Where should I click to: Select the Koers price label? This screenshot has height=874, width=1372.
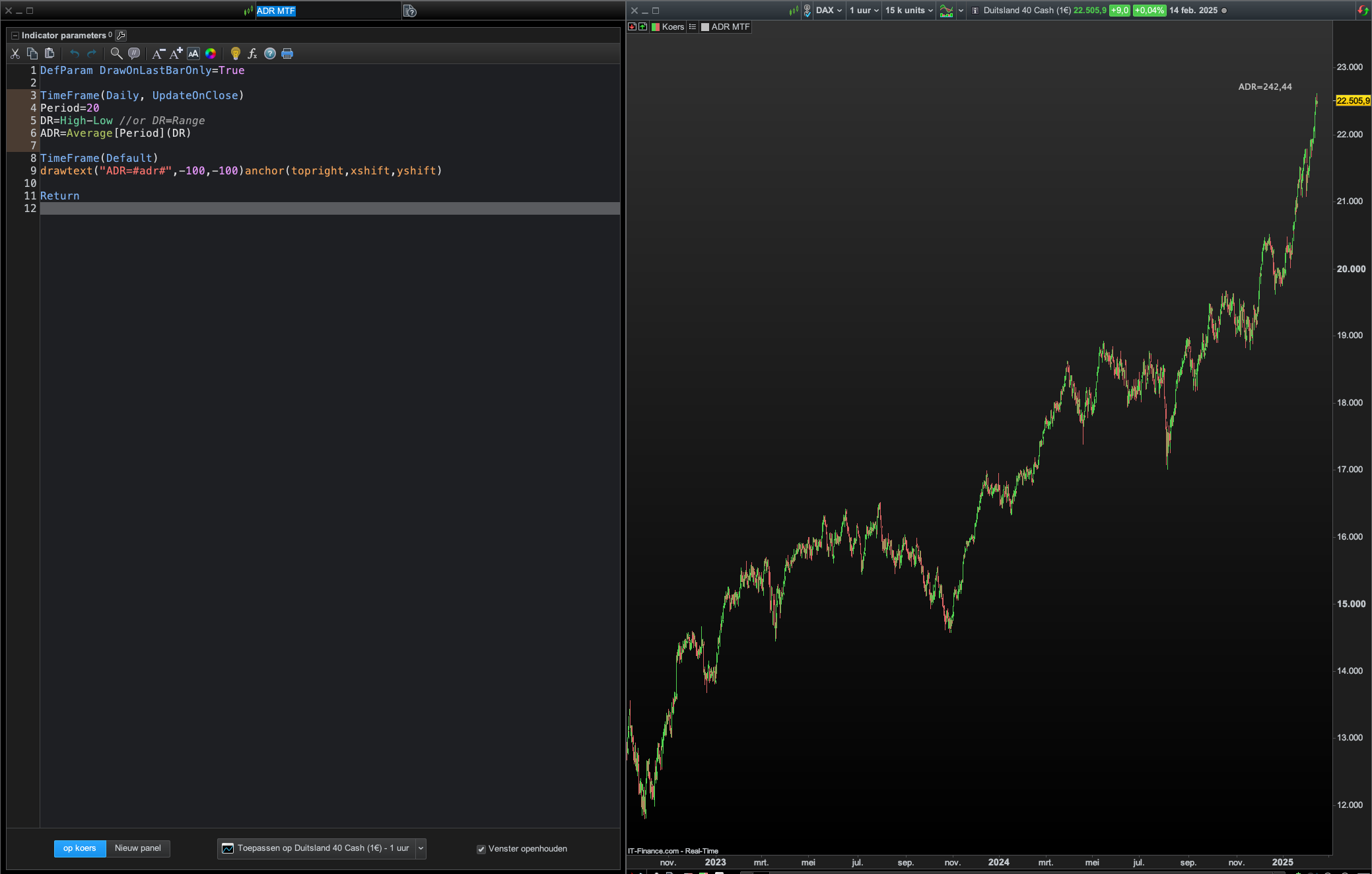[672, 27]
